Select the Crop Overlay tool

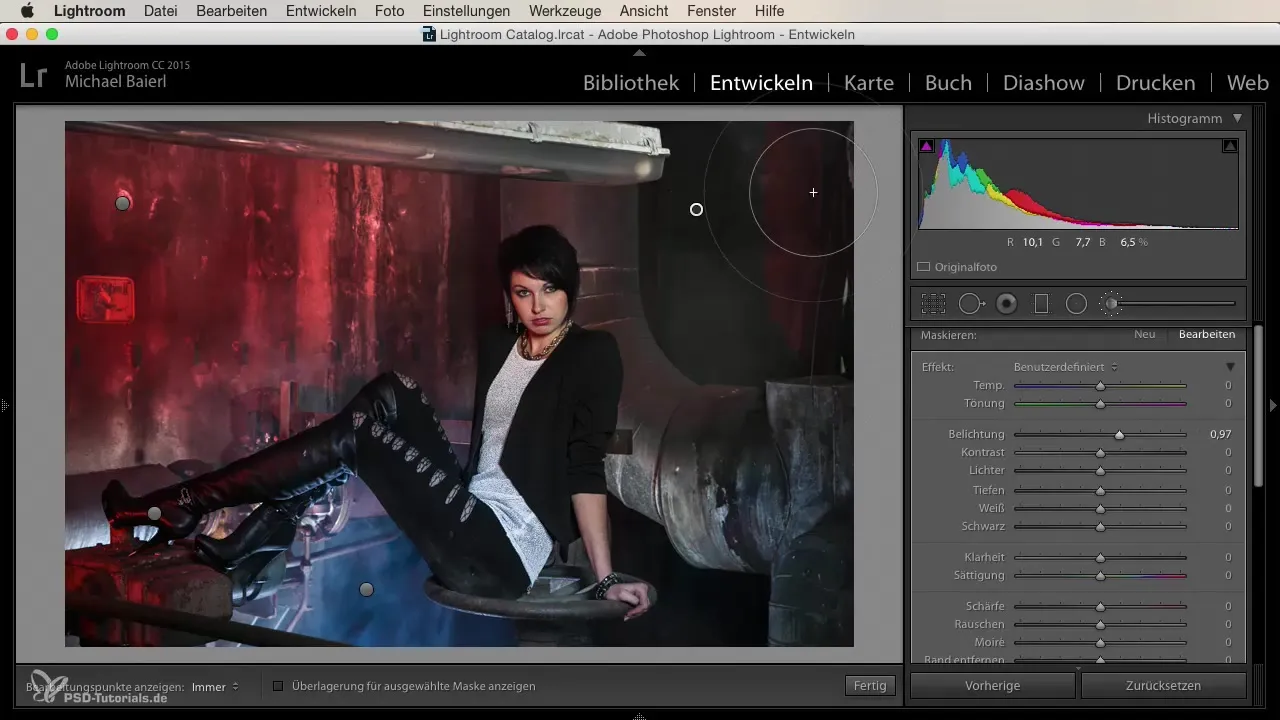pos(933,303)
